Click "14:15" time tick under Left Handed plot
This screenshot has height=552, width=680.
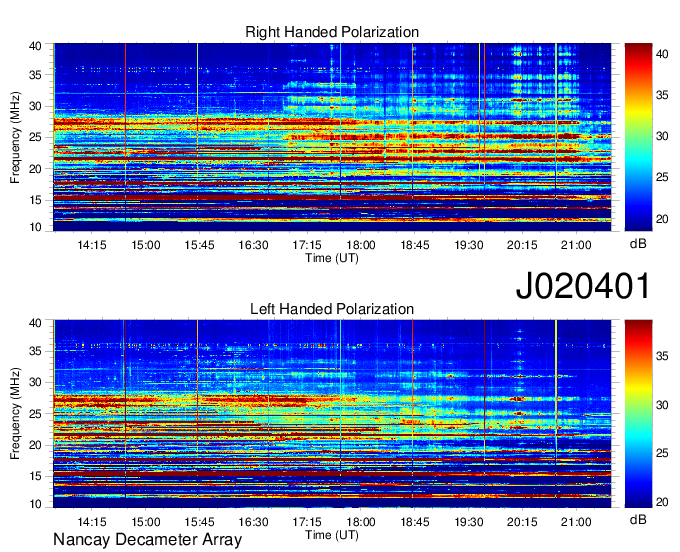(92, 522)
